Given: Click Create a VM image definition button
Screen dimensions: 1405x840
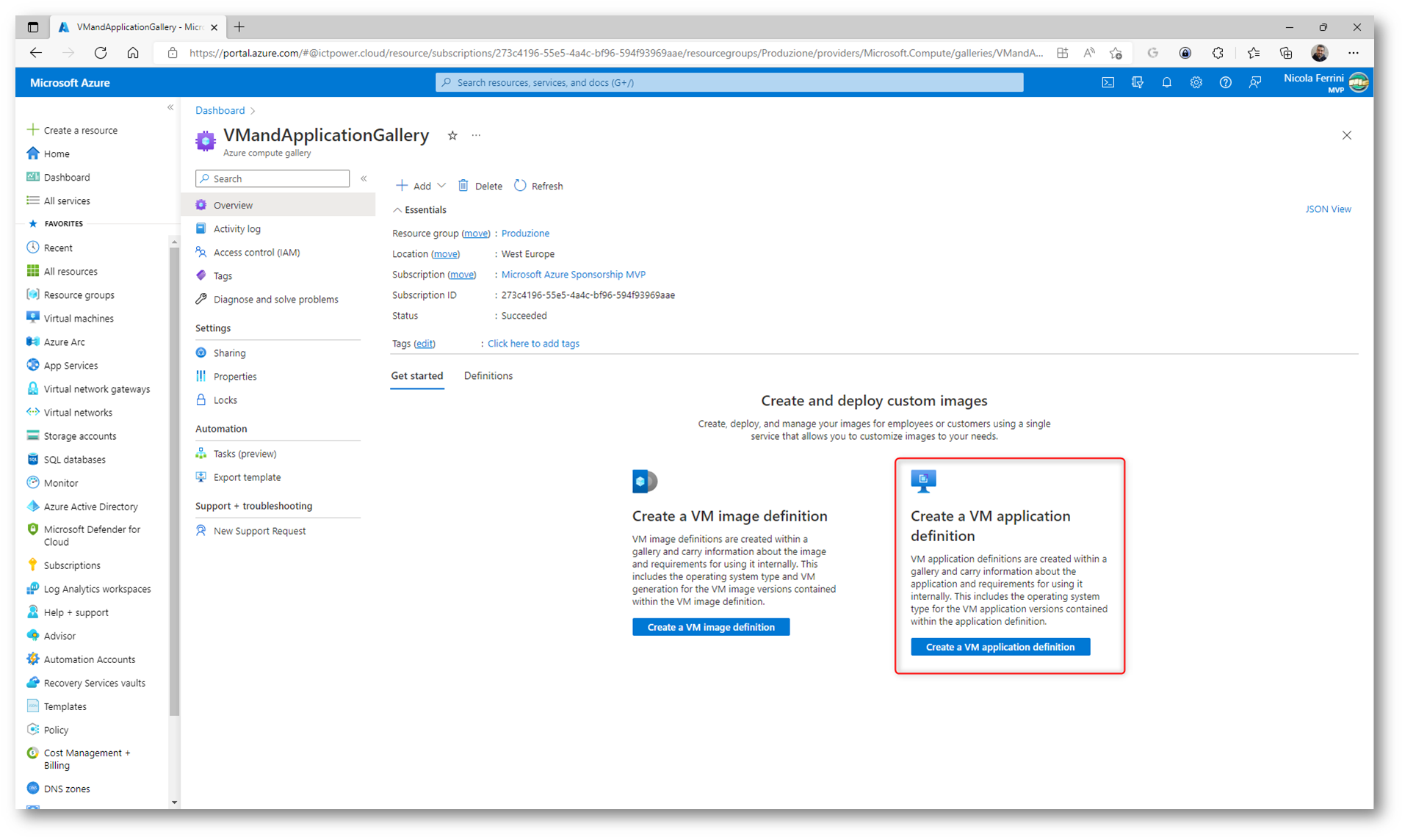Looking at the screenshot, I should click(710, 626).
